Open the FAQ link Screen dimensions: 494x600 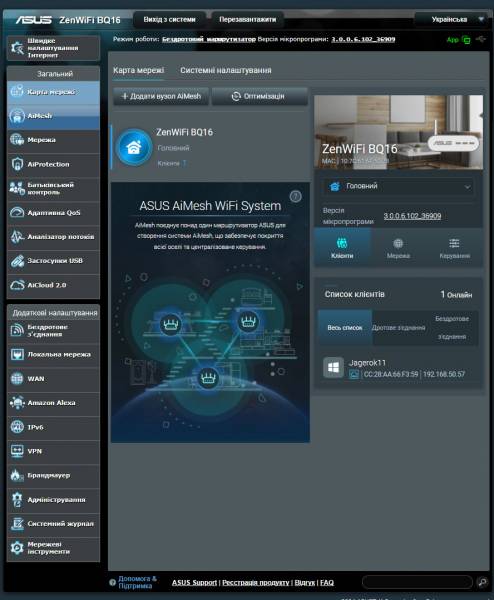(327, 582)
